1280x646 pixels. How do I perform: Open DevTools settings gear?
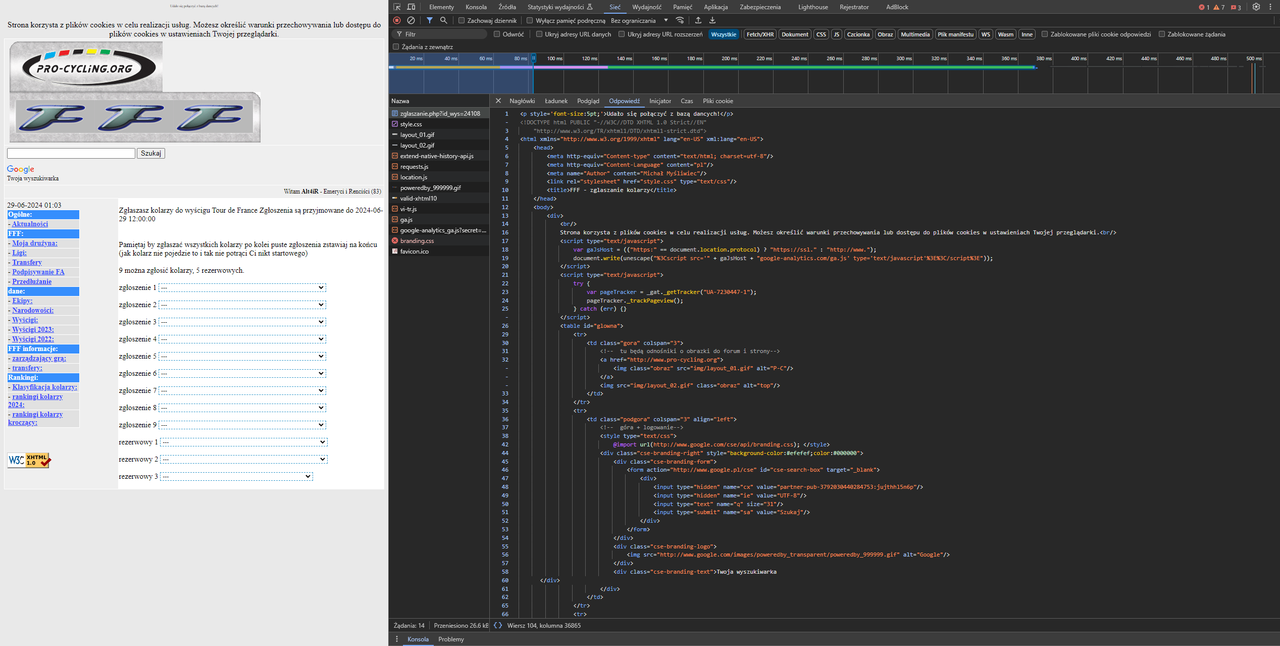click(1256, 7)
